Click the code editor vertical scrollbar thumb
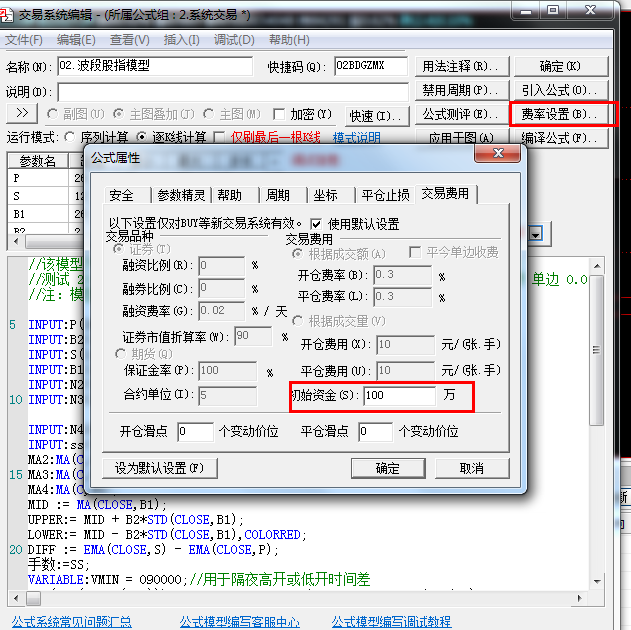Screen dimensions: 631x630 [597, 350]
